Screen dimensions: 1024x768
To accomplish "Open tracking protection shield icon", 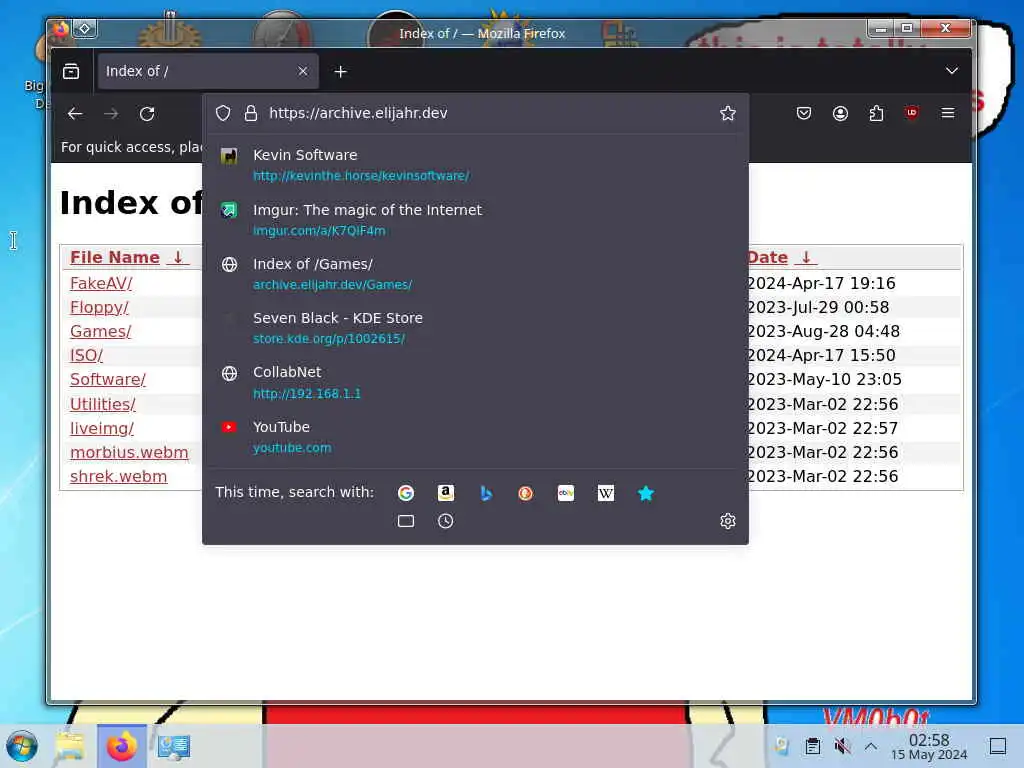I will pos(223,113).
